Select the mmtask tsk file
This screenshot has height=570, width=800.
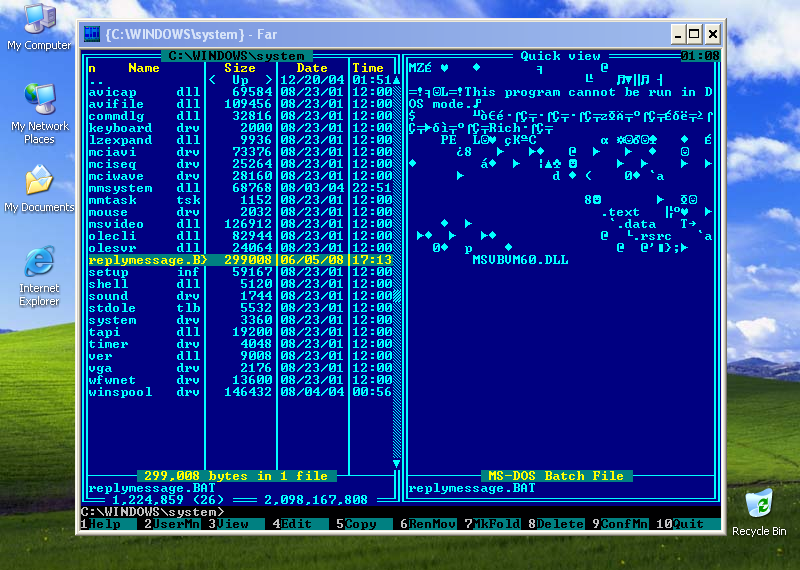point(240,200)
